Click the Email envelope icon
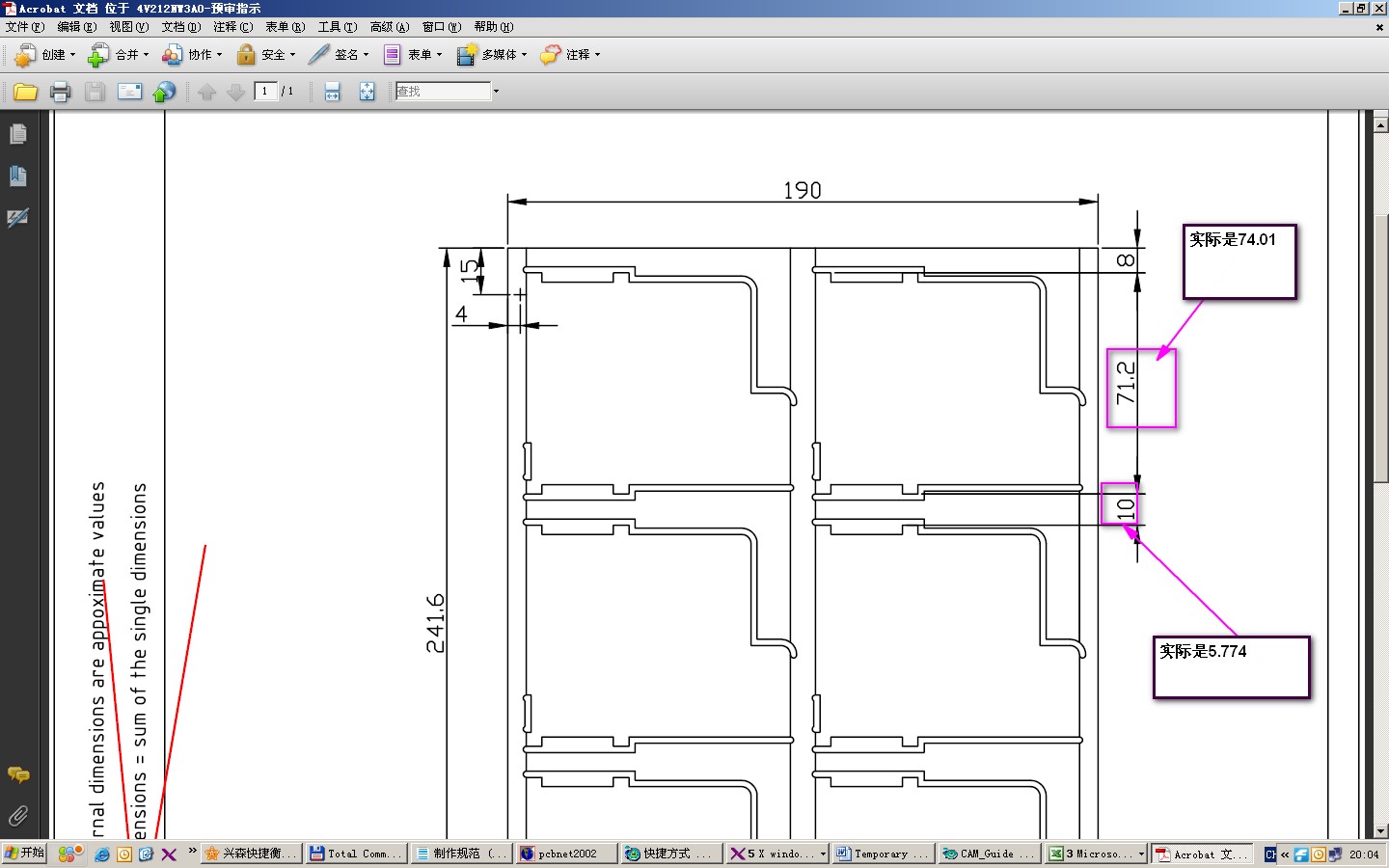The width and height of the screenshot is (1389, 868). (129, 92)
